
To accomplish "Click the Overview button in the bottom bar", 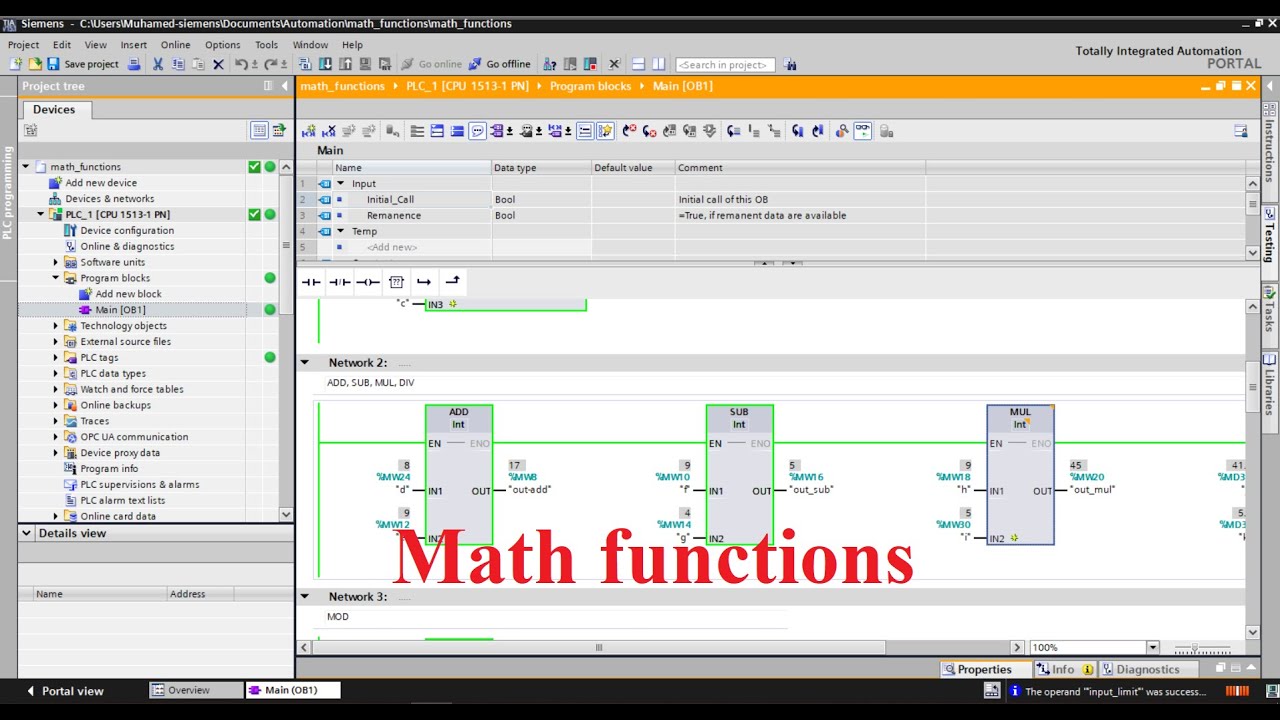I will tap(196, 690).
